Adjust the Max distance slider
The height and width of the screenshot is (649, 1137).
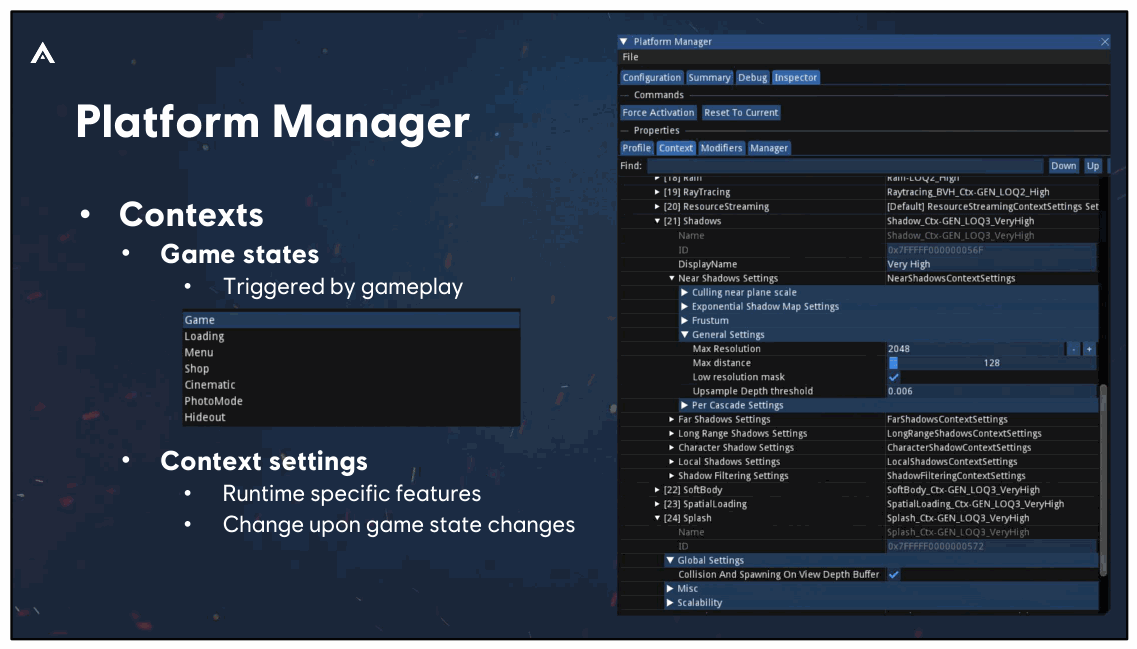(991, 363)
